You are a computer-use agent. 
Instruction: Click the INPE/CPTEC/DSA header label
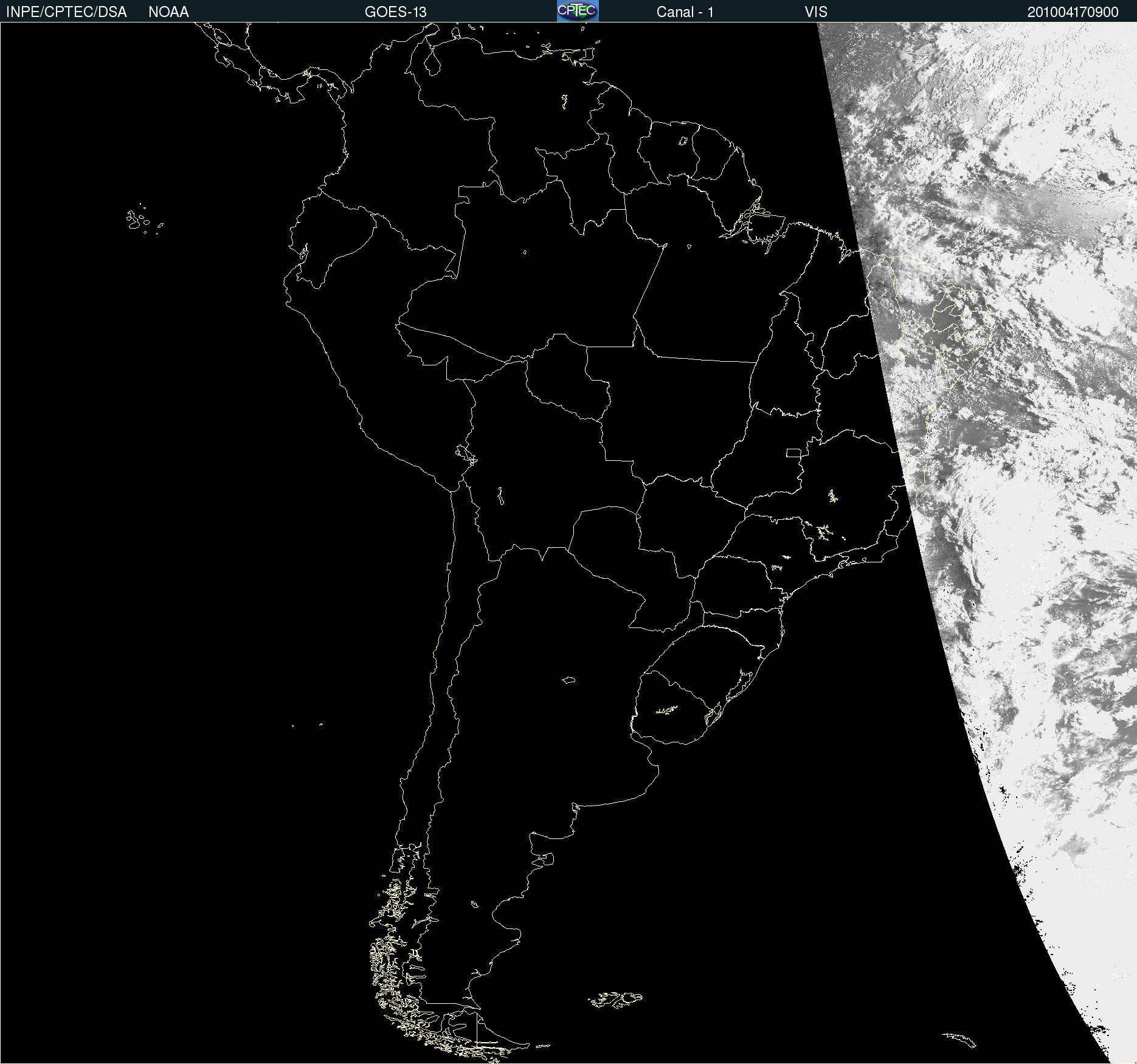click(66, 12)
